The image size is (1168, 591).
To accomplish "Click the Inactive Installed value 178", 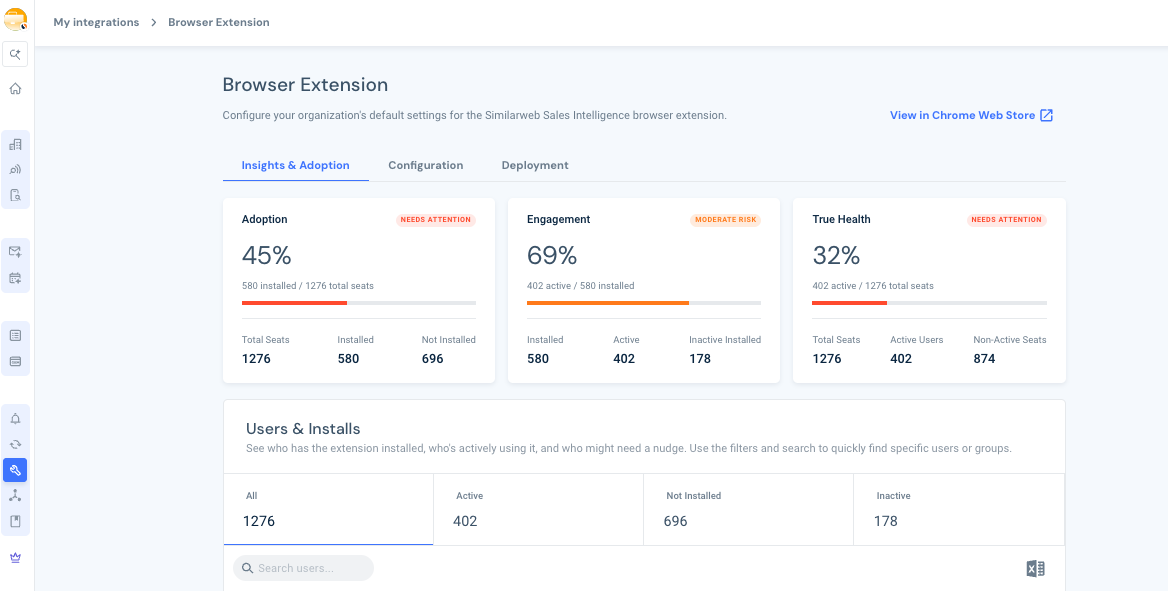I will point(700,358).
